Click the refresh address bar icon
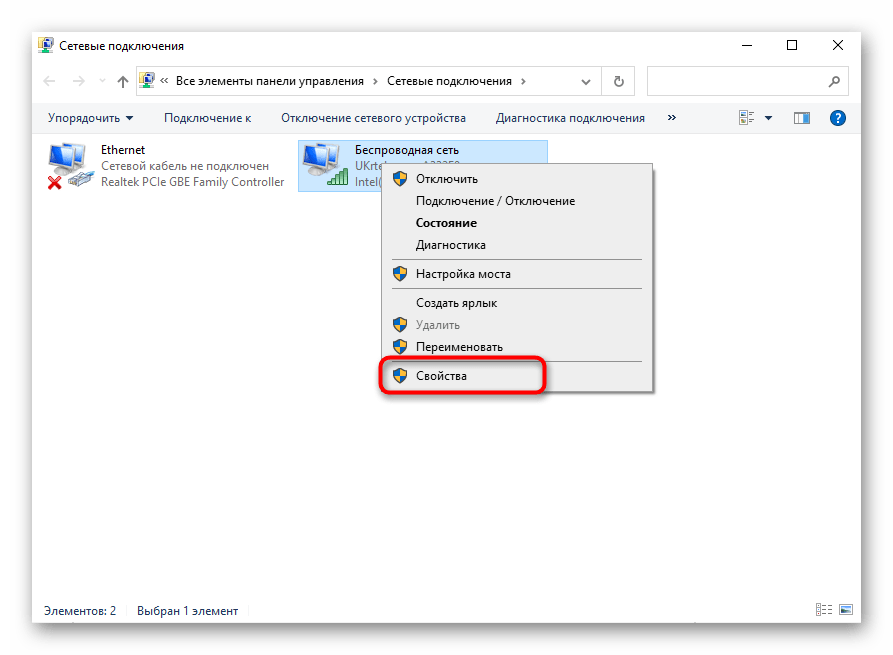893x655 pixels. click(x=619, y=81)
